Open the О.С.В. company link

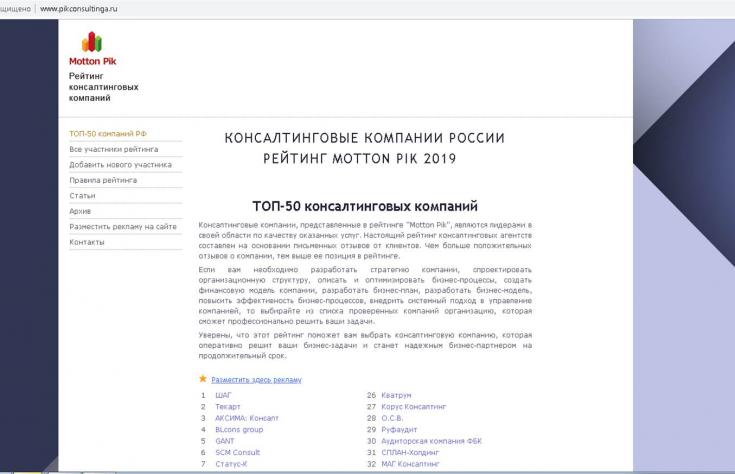392,418
